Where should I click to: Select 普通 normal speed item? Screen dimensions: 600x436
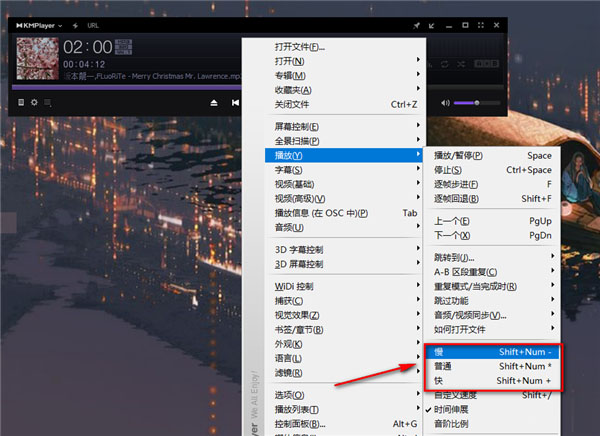click(x=492, y=366)
